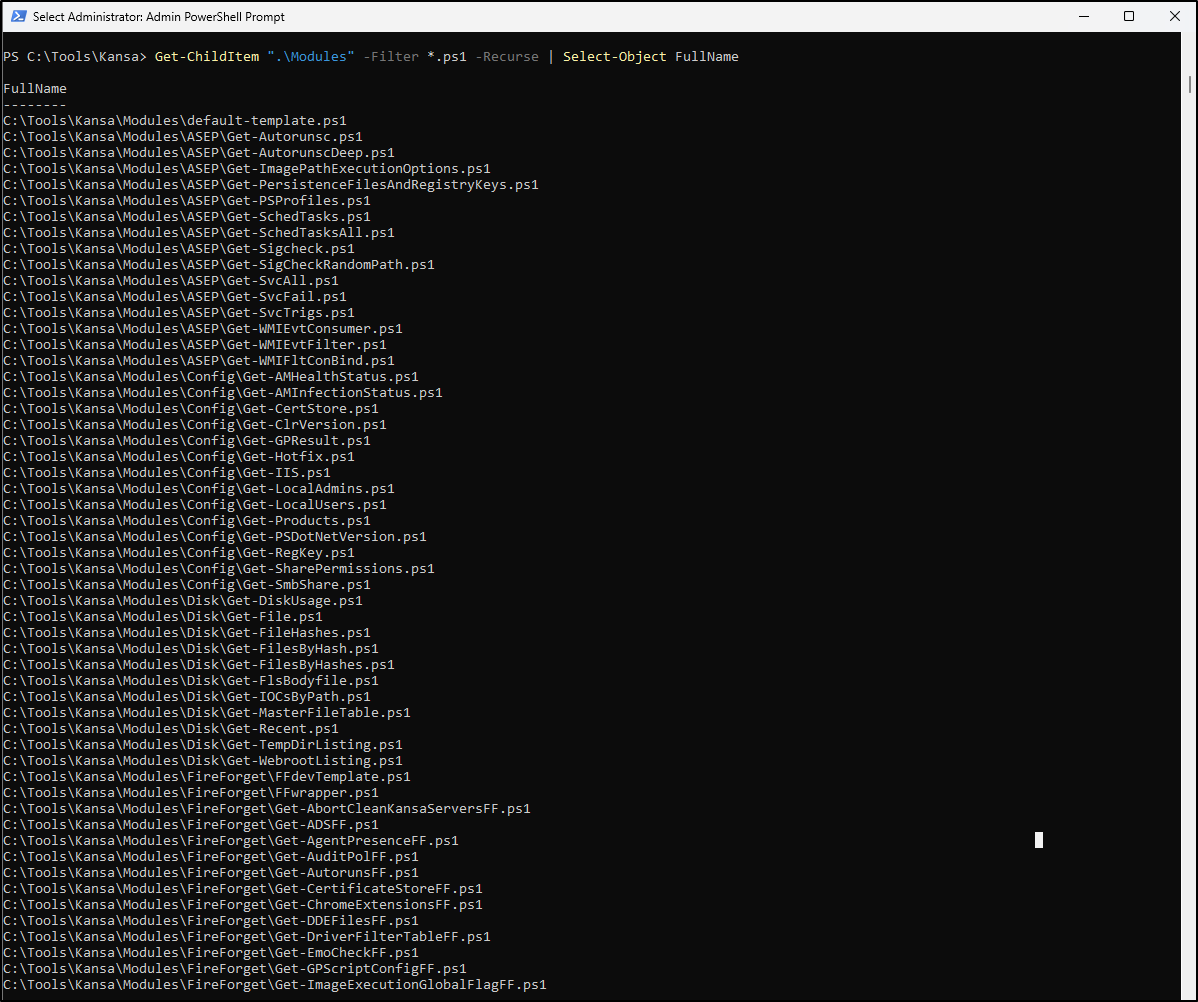The image size is (1198, 1002).
Task: Click the Get-SharePermissions.ps1 line
Action: coord(219,569)
